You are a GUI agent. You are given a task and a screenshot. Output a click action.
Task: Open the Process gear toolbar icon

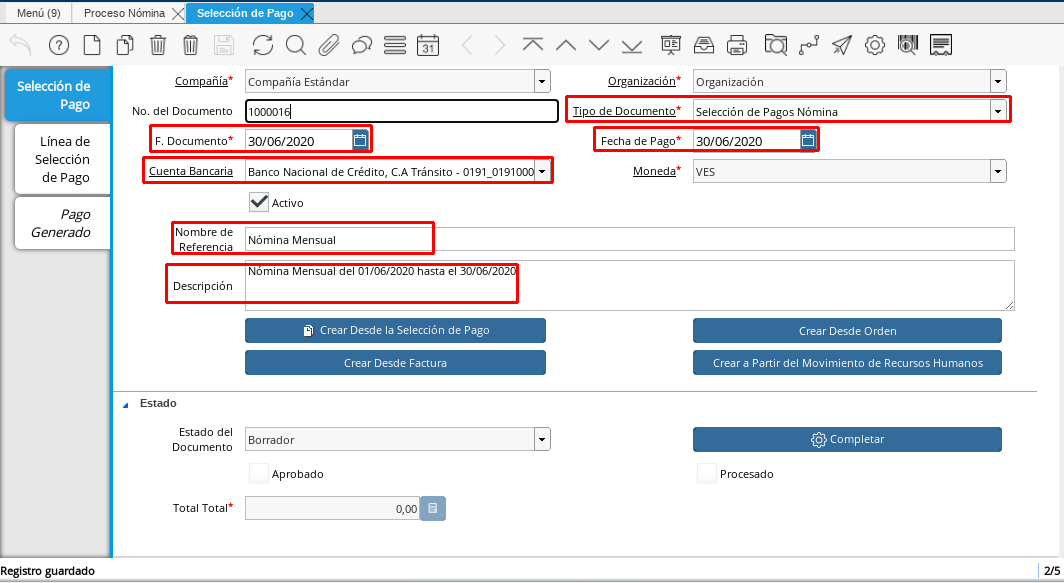875,45
